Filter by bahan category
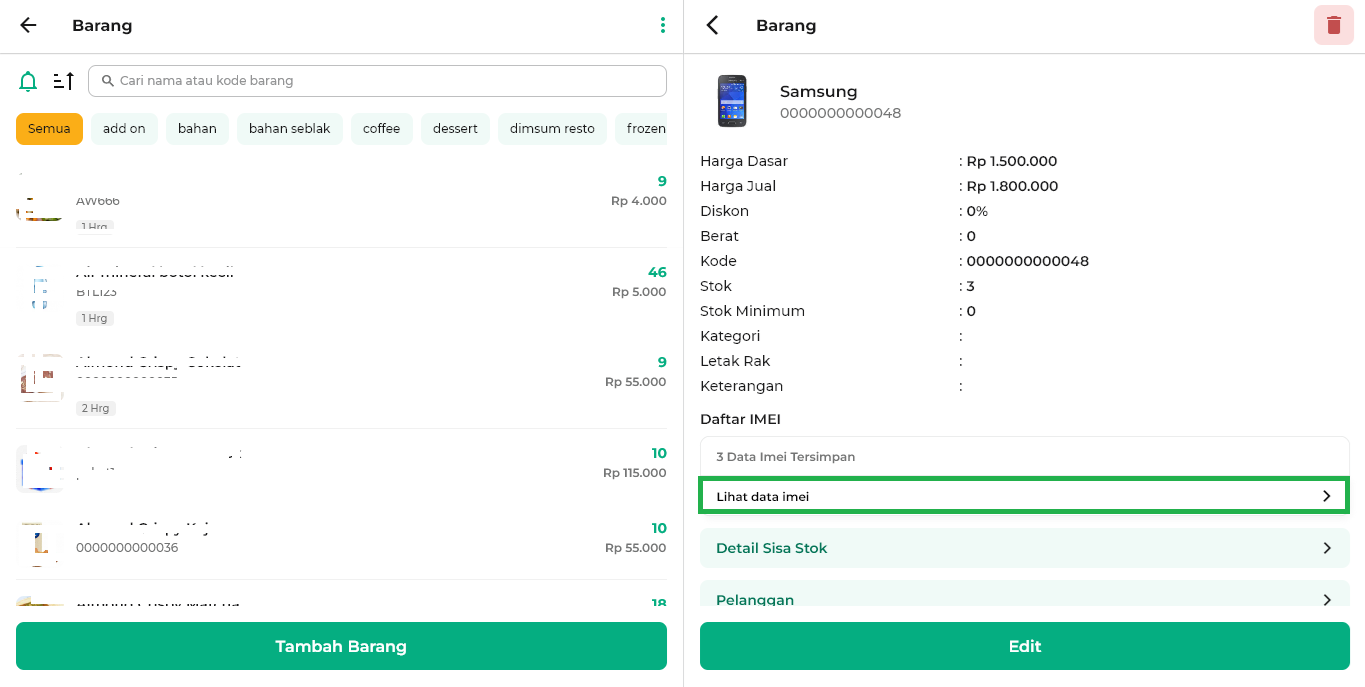The height and width of the screenshot is (687, 1365). 197,129
